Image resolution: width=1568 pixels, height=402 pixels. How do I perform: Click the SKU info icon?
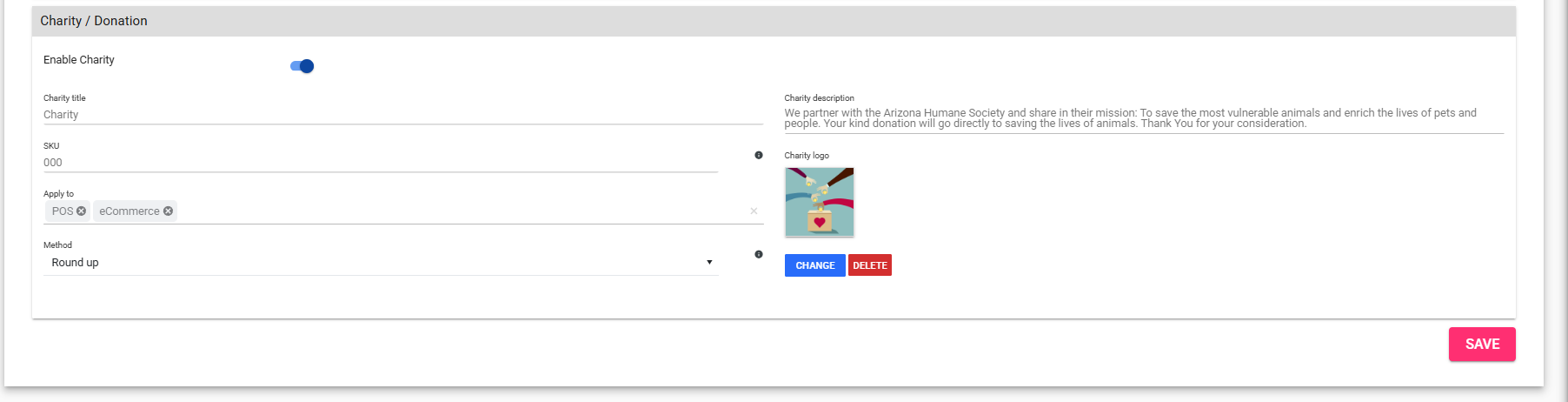pos(759,155)
